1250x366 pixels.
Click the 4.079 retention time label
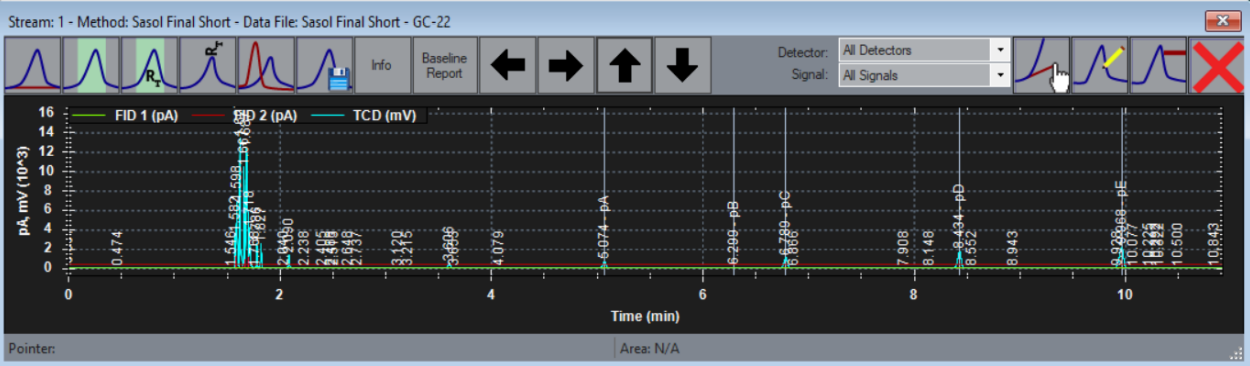click(497, 247)
